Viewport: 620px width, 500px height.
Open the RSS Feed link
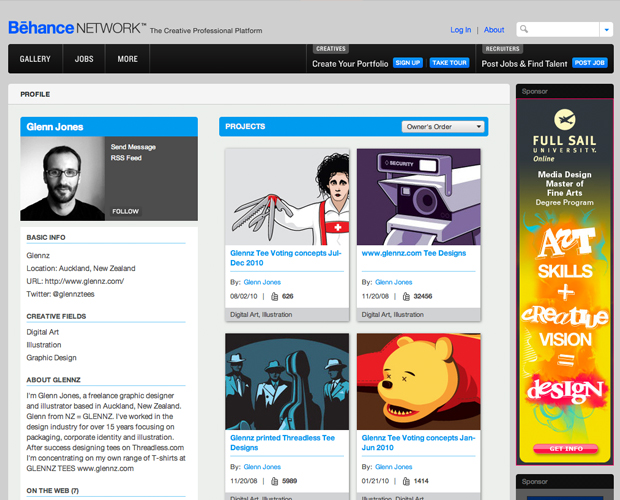[x=126, y=158]
